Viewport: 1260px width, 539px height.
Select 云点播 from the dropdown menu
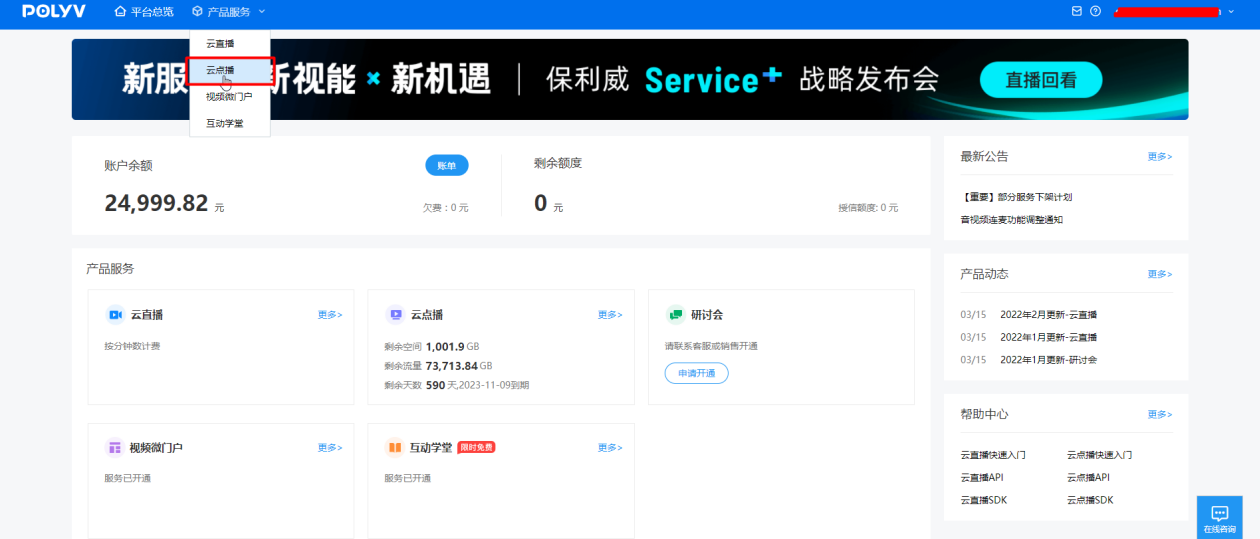pyautogui.click(x=221, y=70)
